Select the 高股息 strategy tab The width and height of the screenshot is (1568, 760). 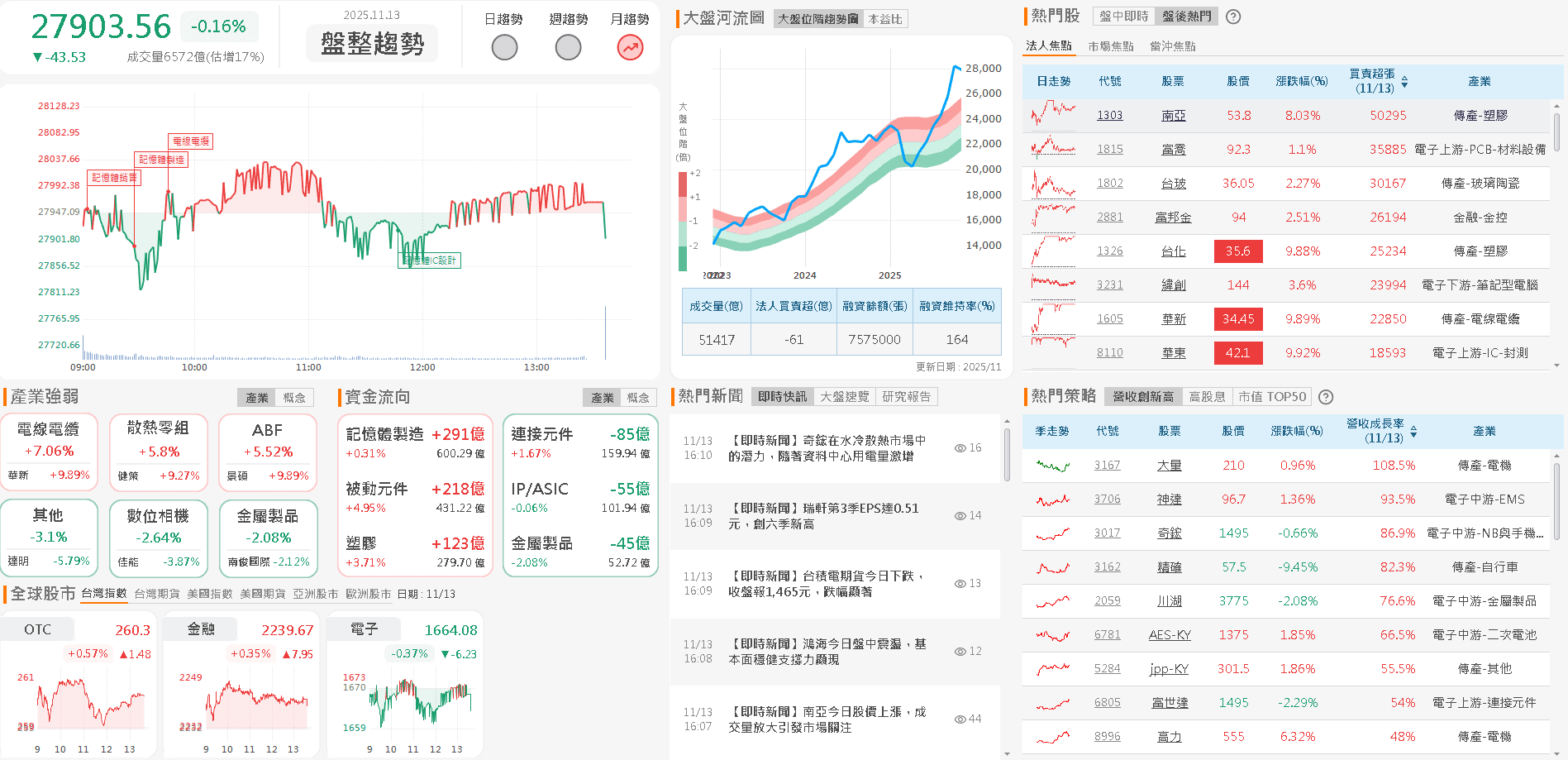pos(1207,396)
